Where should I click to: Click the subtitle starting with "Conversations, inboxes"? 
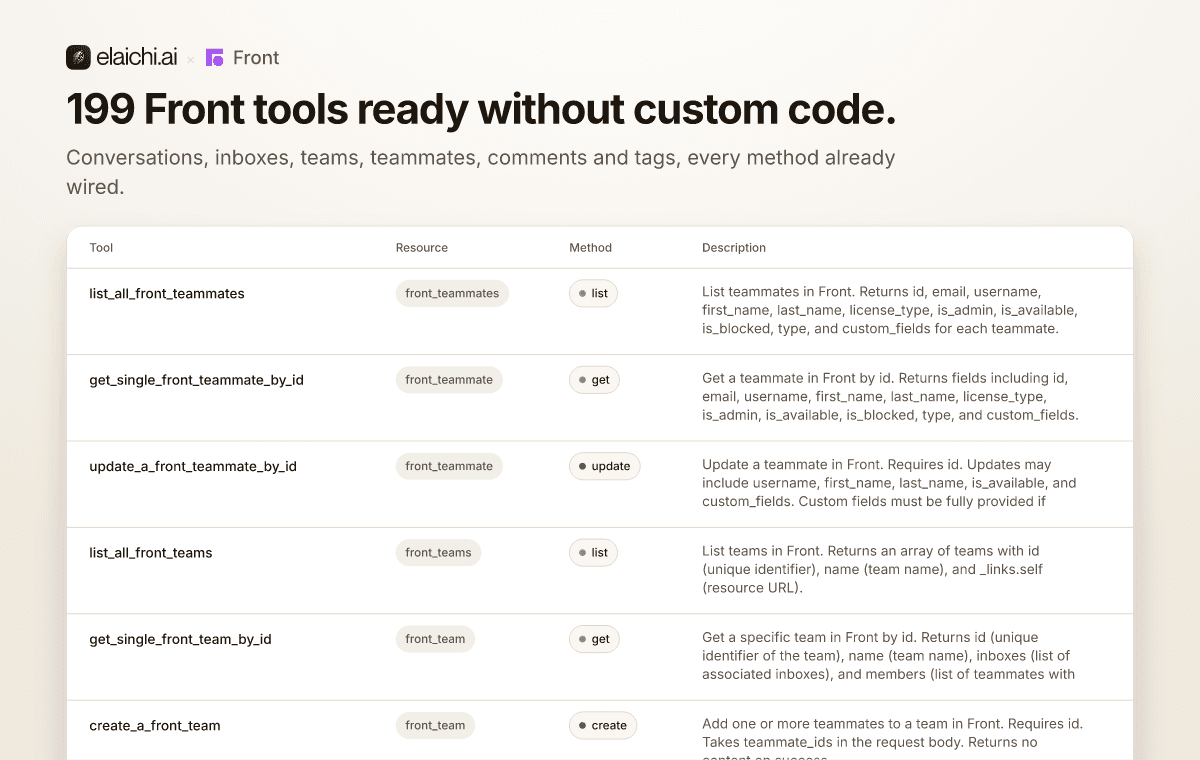click(481, 172)
